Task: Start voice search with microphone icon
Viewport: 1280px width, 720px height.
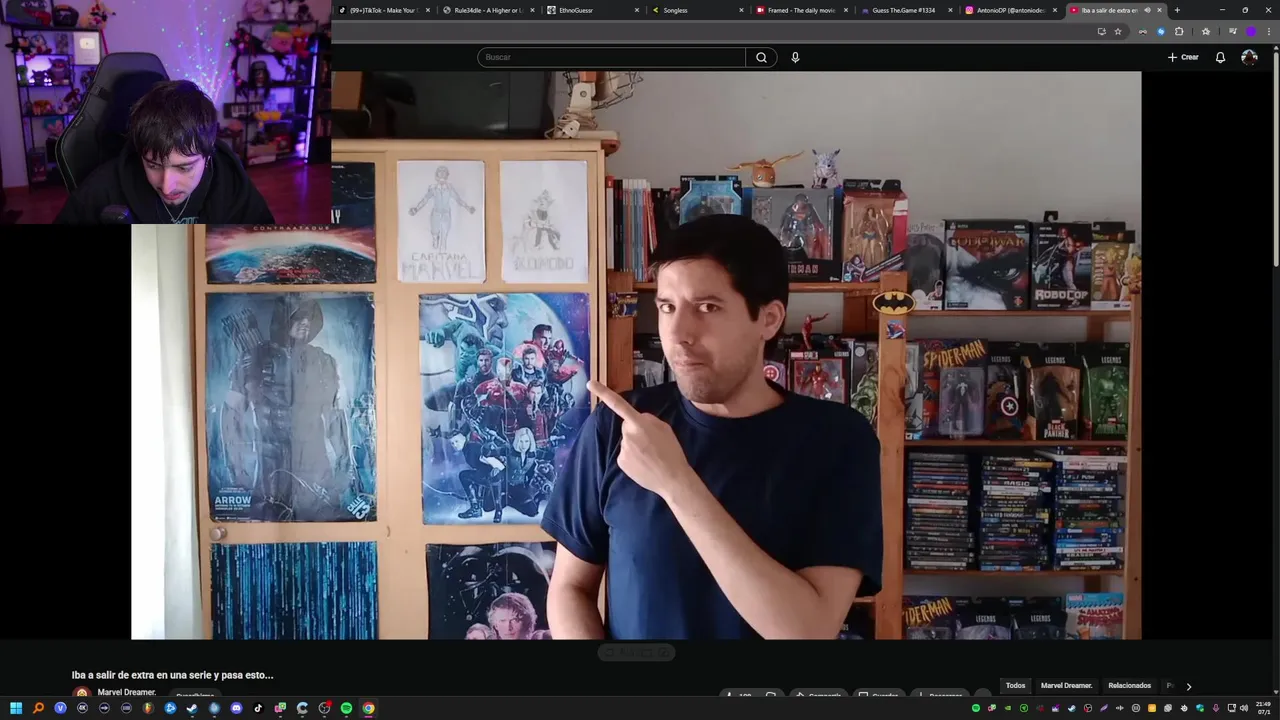Action: tap(795, 57)
